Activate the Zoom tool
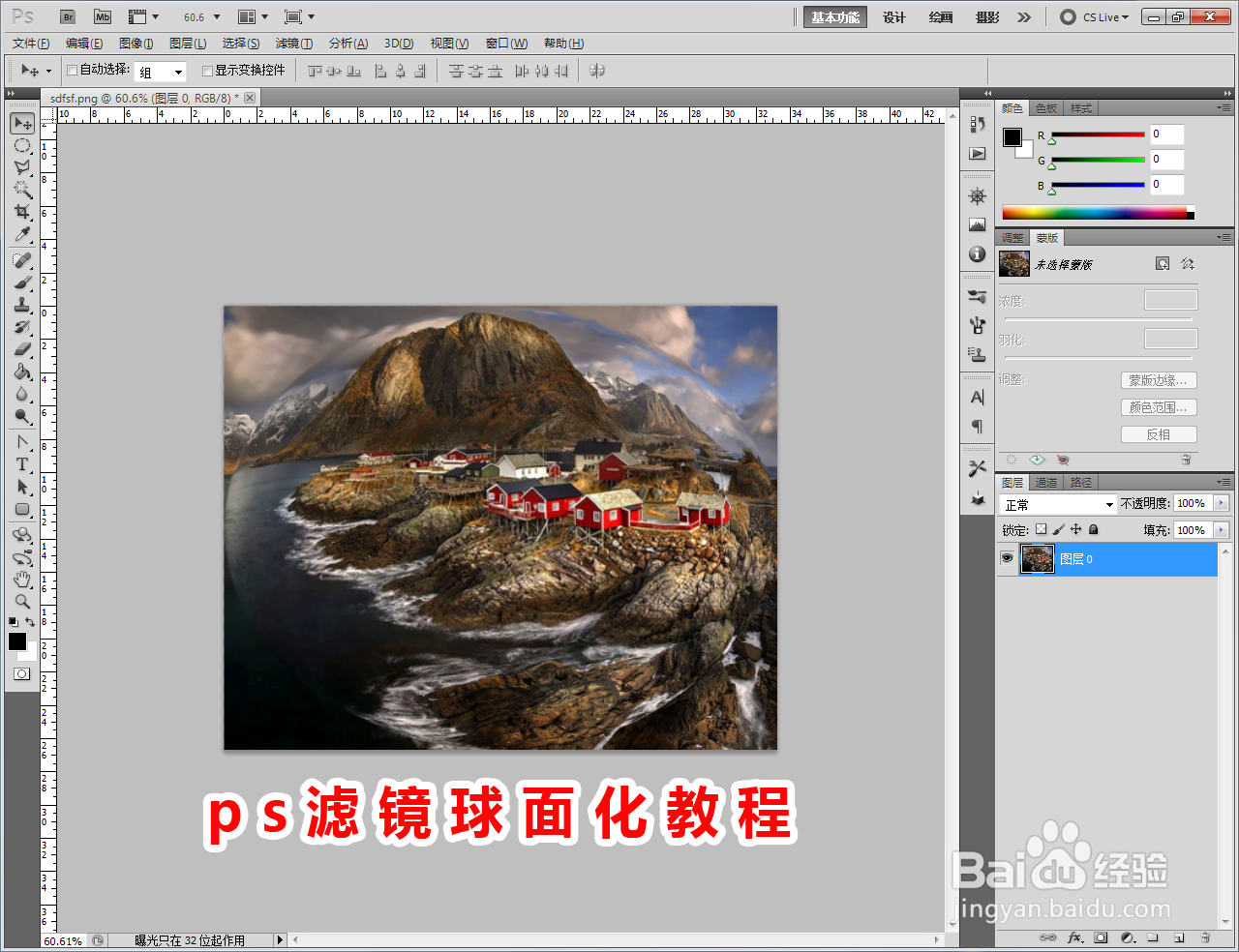This screenshot has width=1239, height=952. pyautogui.click(x=22, y=600)
